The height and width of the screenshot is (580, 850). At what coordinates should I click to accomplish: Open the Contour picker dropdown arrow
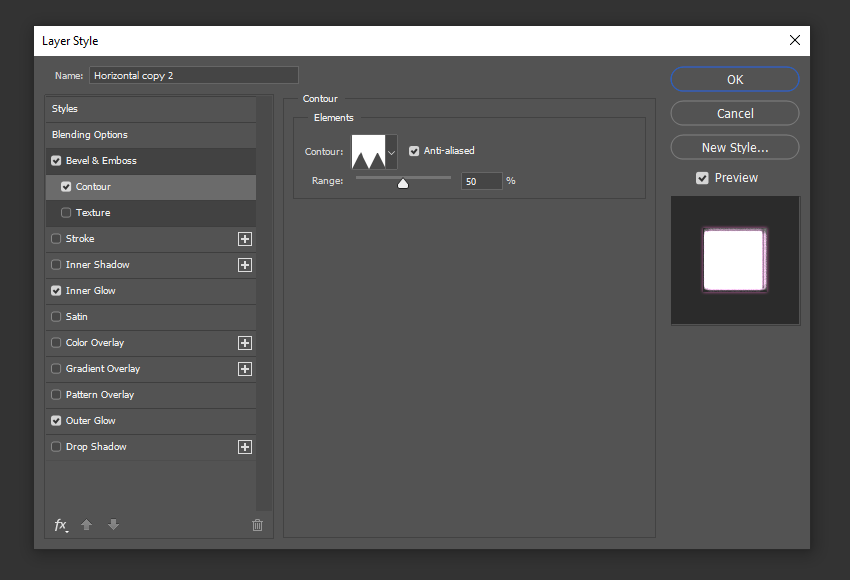pyautogui.click(x=391, y=152)
